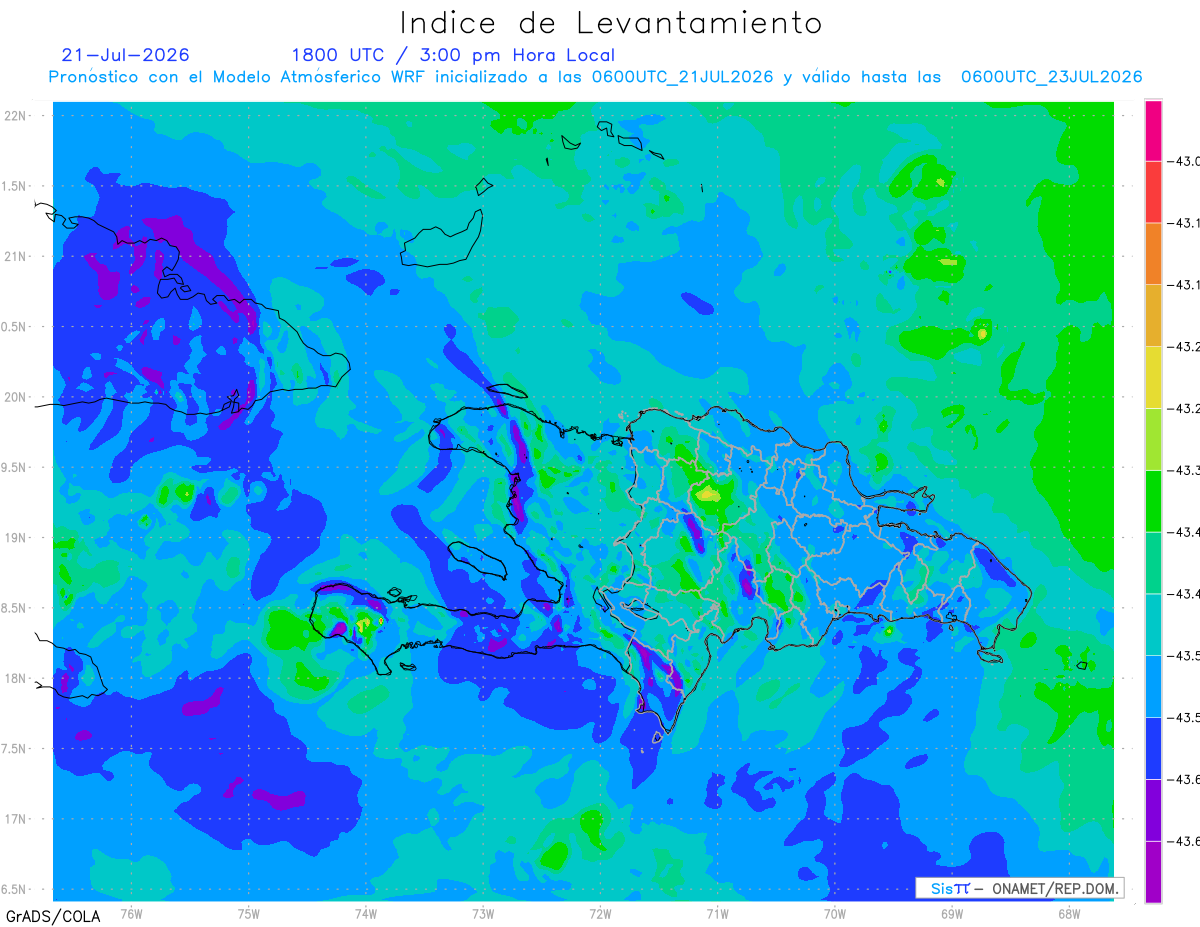Click the '-43.0' color scale value
The image size is (1200, 927).
pyautogui.click(x=1185, y=162)
